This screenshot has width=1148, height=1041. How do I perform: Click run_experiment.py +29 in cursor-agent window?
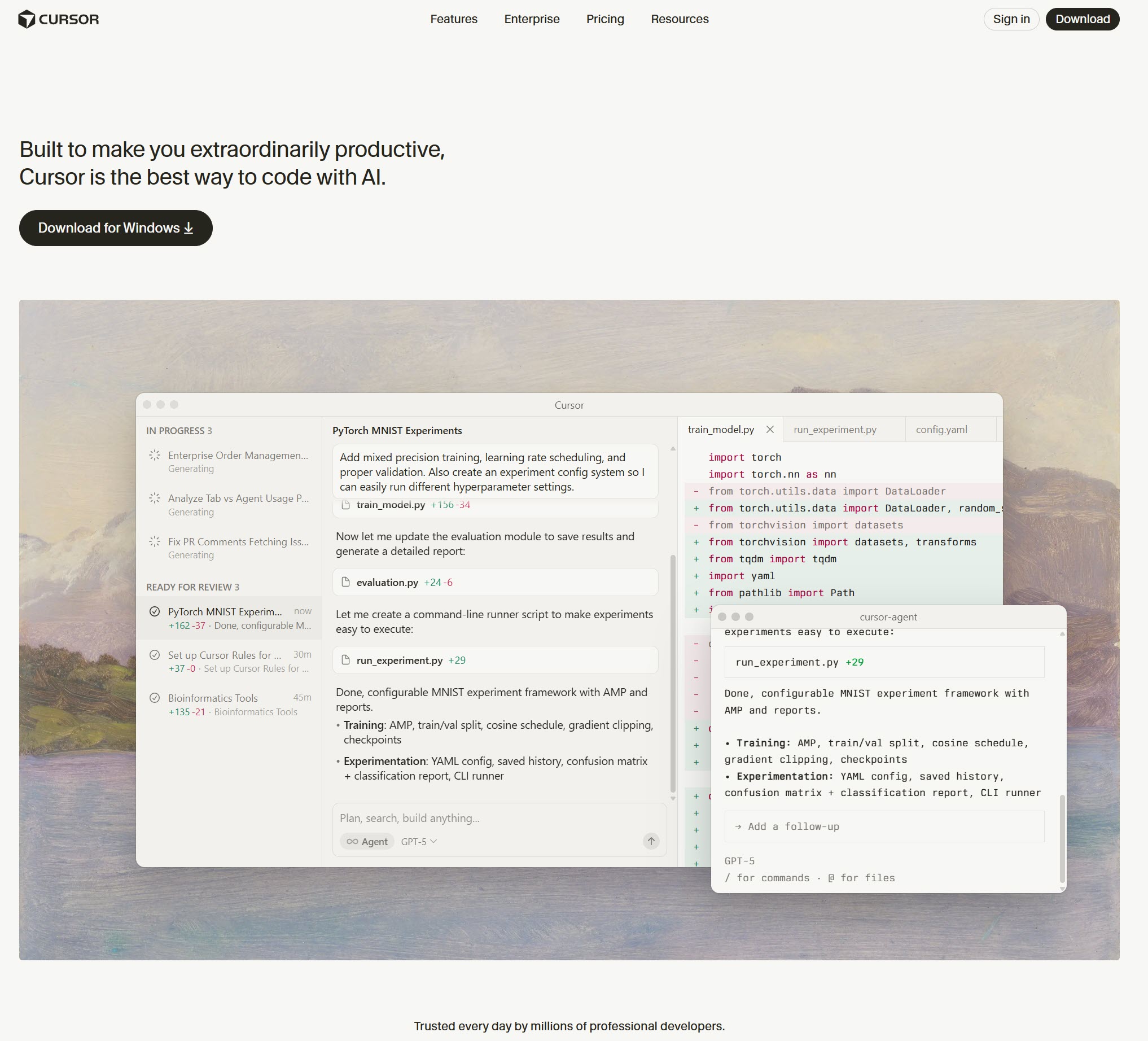884,662
